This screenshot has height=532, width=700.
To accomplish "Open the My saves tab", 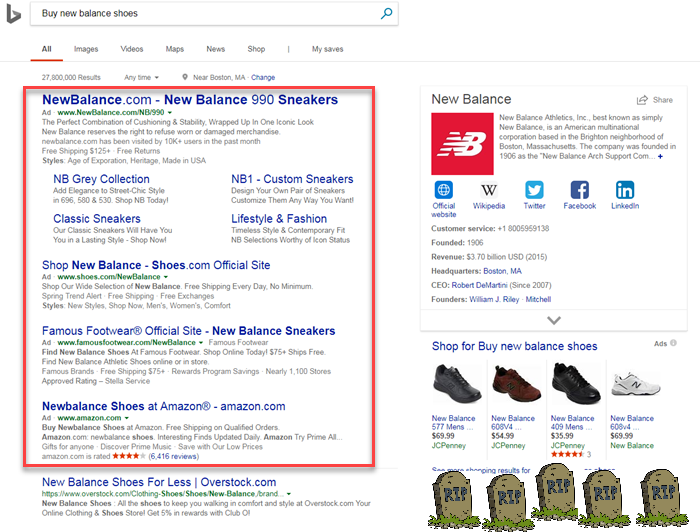I will (x=327, y=49).
